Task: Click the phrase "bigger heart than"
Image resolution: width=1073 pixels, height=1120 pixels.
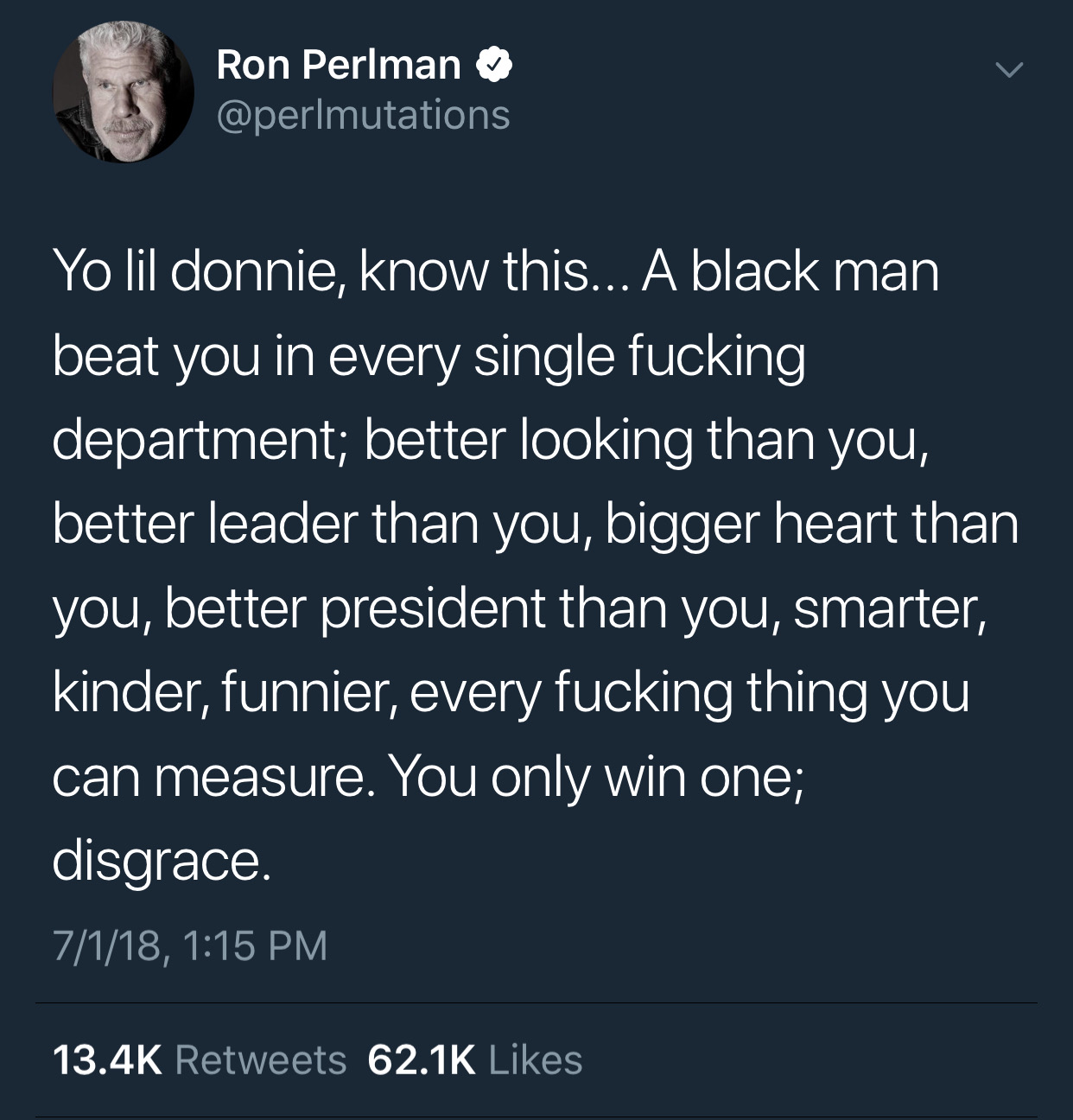Action: click(x=811, y=525)
